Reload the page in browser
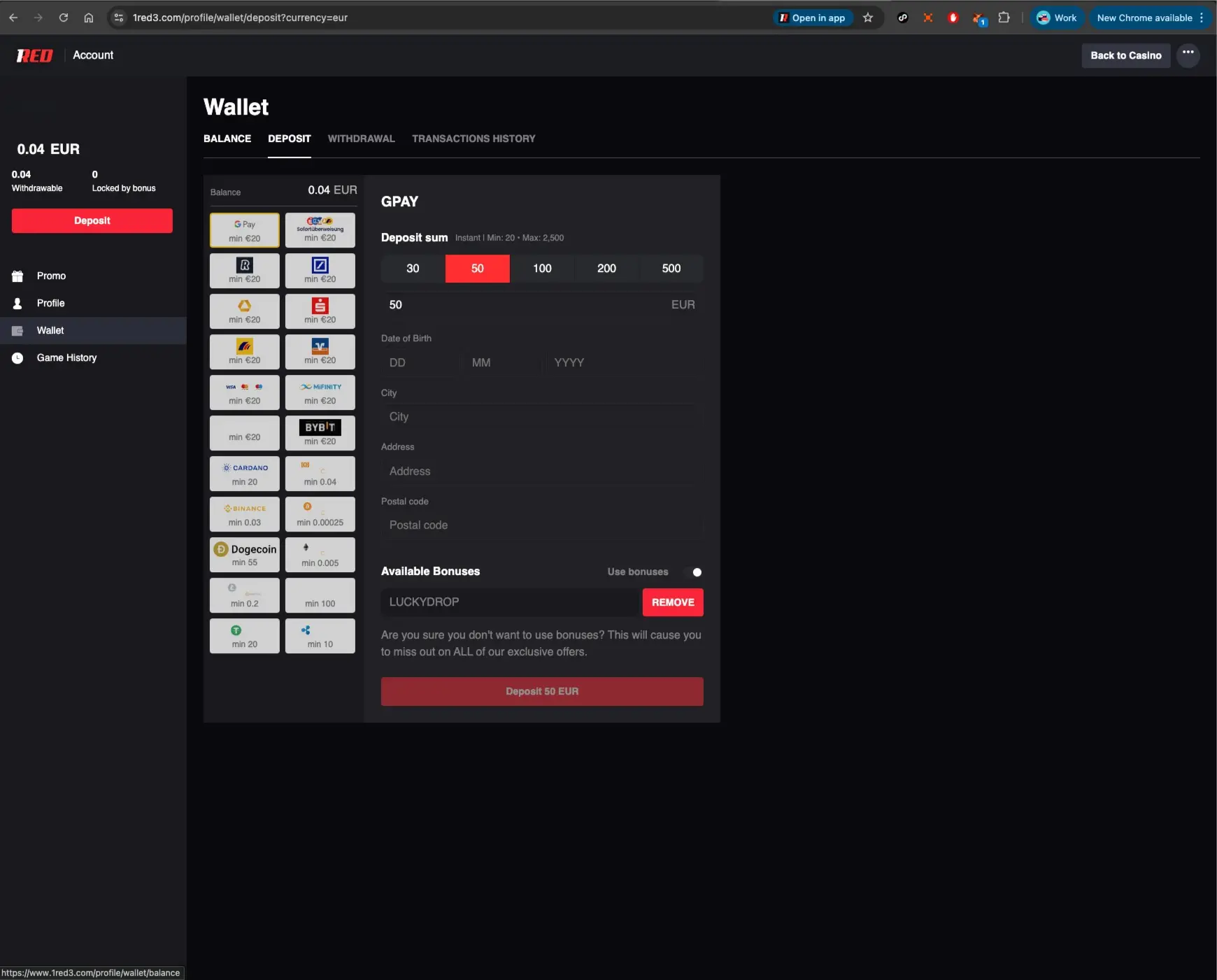 coord(64,17)
